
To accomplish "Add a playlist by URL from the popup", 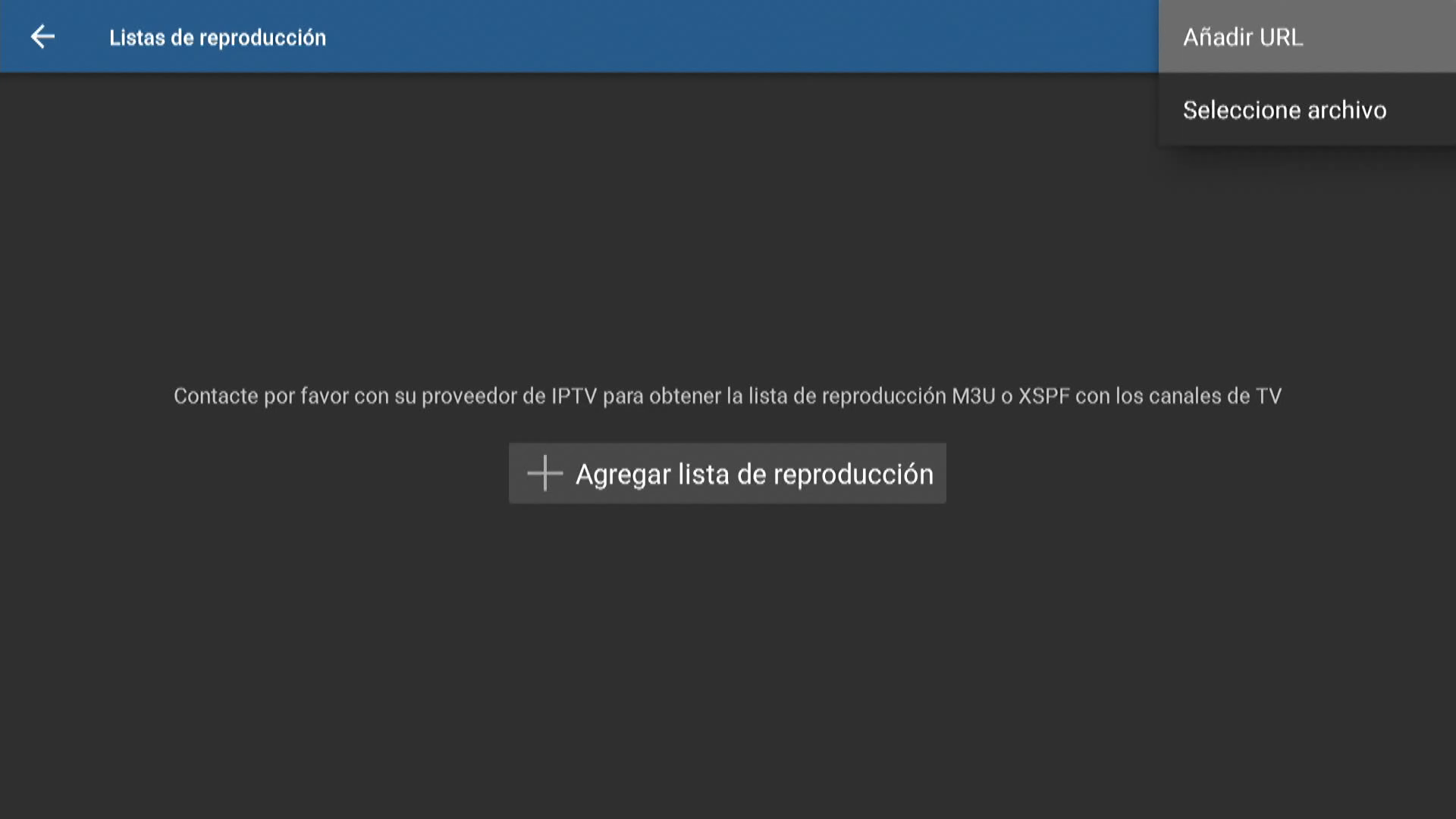I will [x=1244, y=36].
